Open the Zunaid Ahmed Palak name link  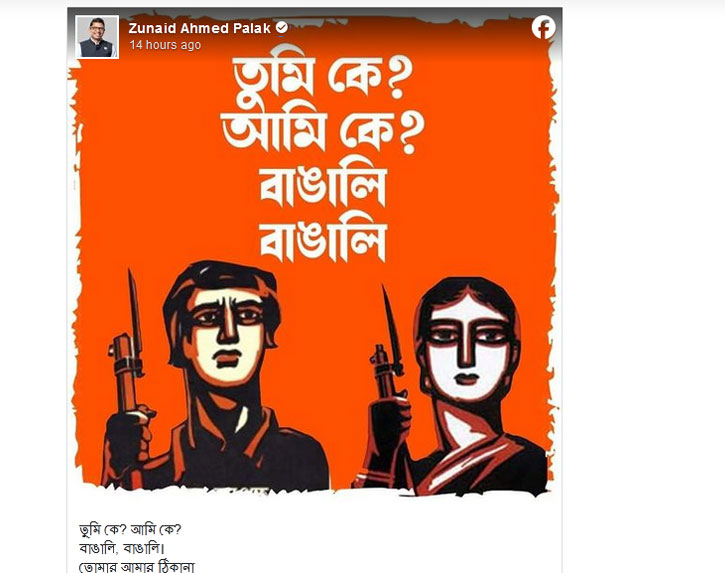pyautogui.click(x=199, y=28)
